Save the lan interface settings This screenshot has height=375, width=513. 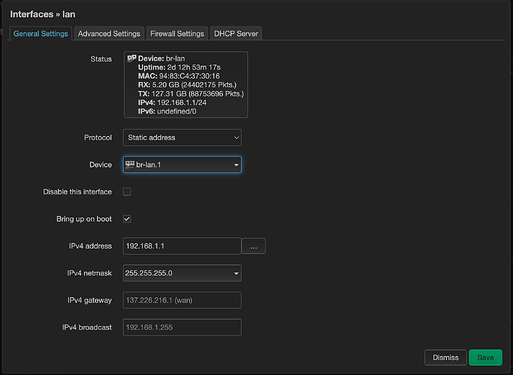pos(485,358)
